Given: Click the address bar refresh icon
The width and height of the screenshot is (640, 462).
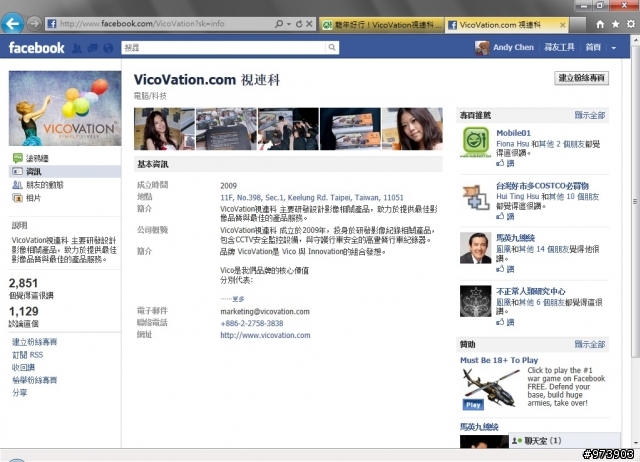Looking at the screenshot, I should pyautogui.click(x=299, y=24).
